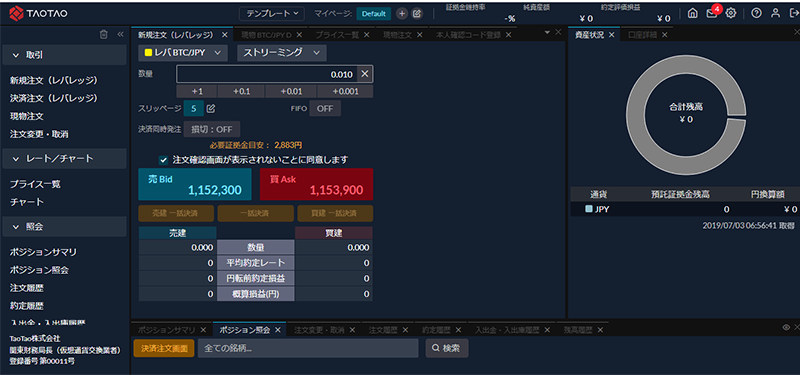This screenshot has width=800, height=375.
Task: Toggle the FIFO OFF switch
Action: (x=325, y=108)
